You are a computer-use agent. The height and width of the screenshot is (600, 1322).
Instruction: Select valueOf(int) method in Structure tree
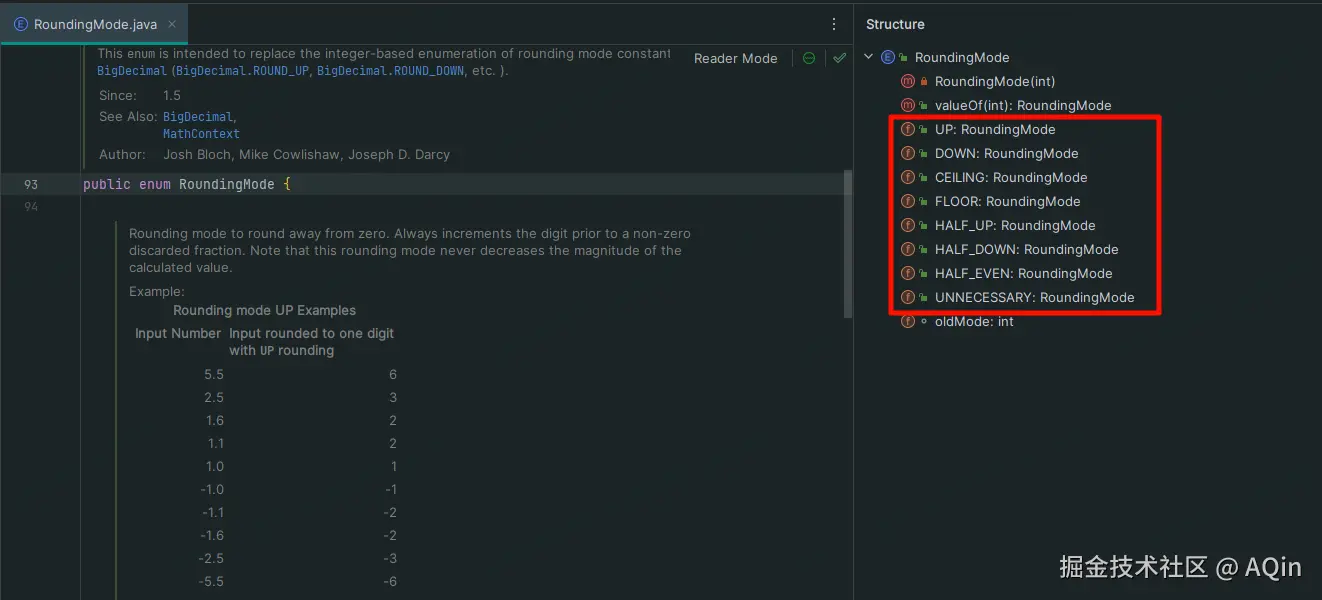1022,105
